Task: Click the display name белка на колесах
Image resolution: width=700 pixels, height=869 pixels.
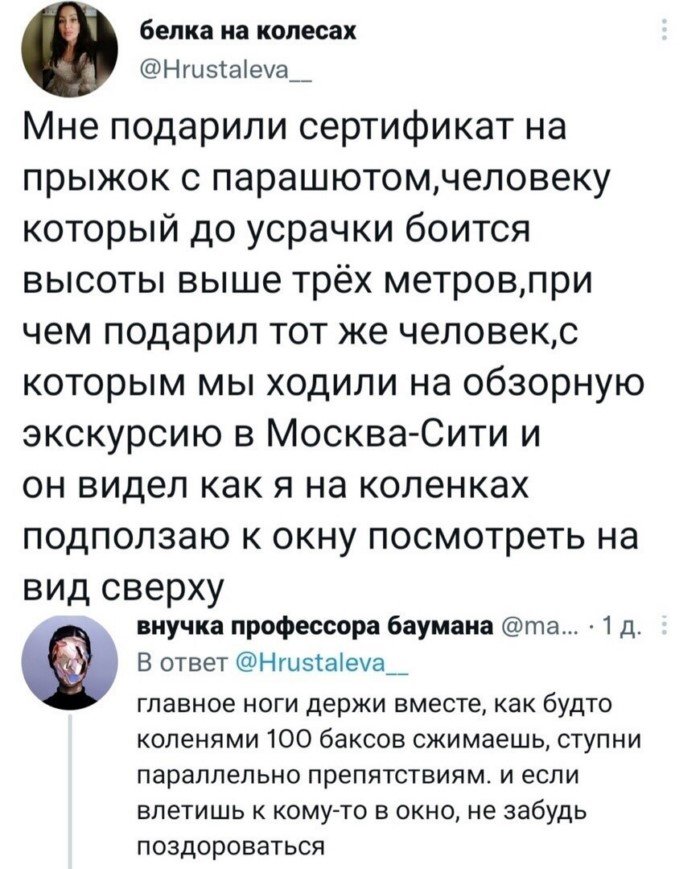Action: pos(246,32)
